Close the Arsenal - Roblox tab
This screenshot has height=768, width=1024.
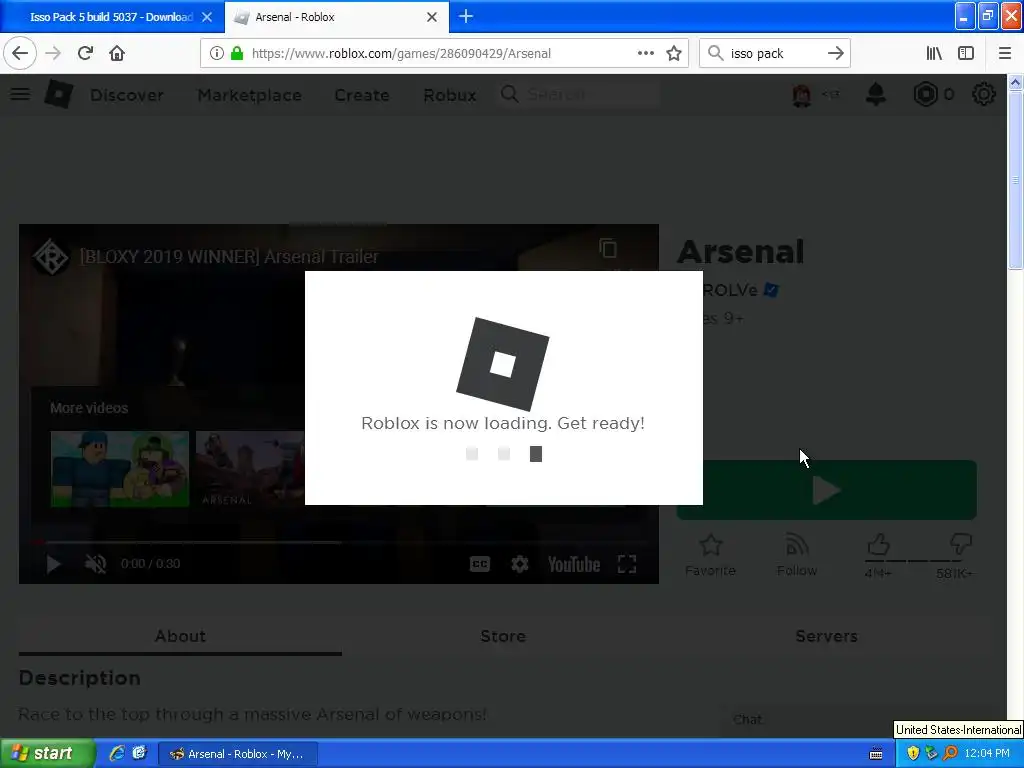[432, 17]
